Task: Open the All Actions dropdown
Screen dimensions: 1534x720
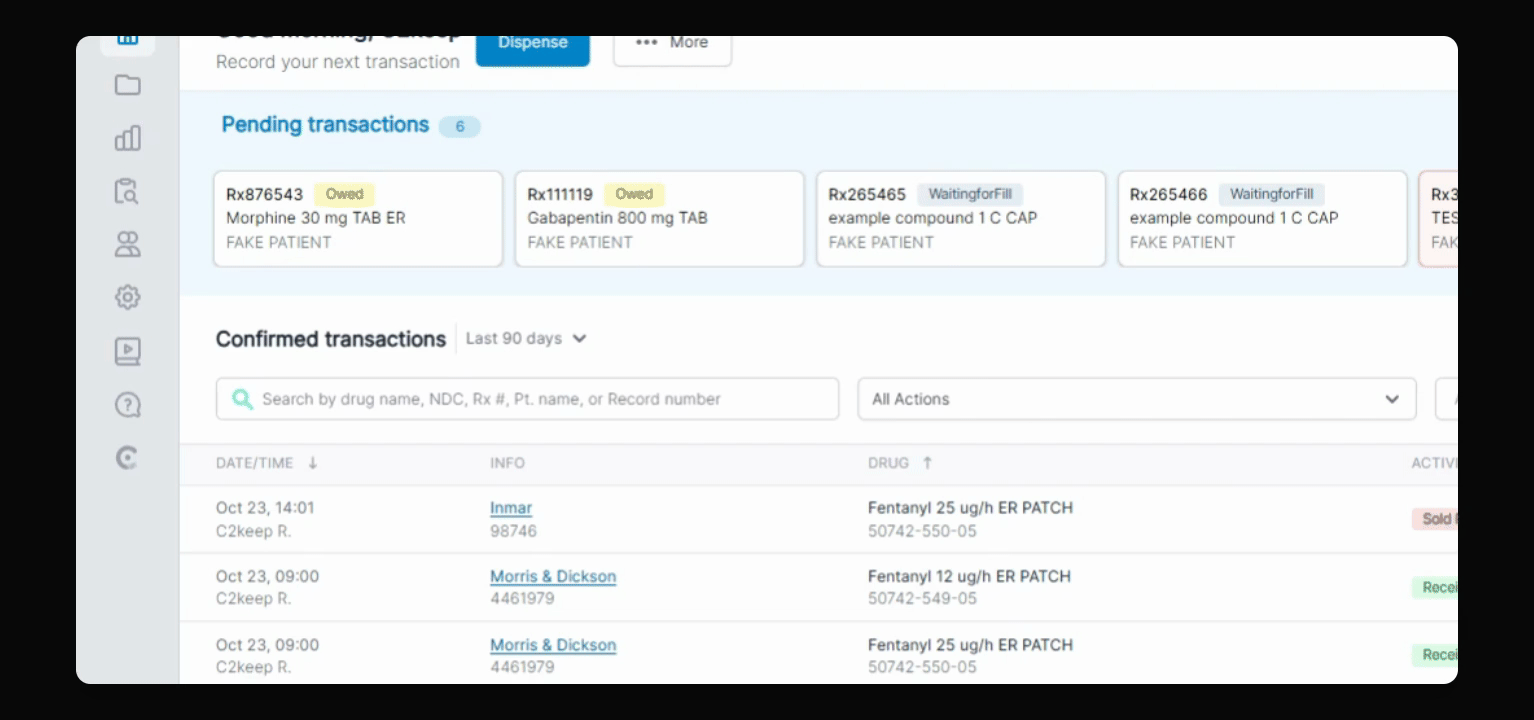Action: click(1137, 399)
